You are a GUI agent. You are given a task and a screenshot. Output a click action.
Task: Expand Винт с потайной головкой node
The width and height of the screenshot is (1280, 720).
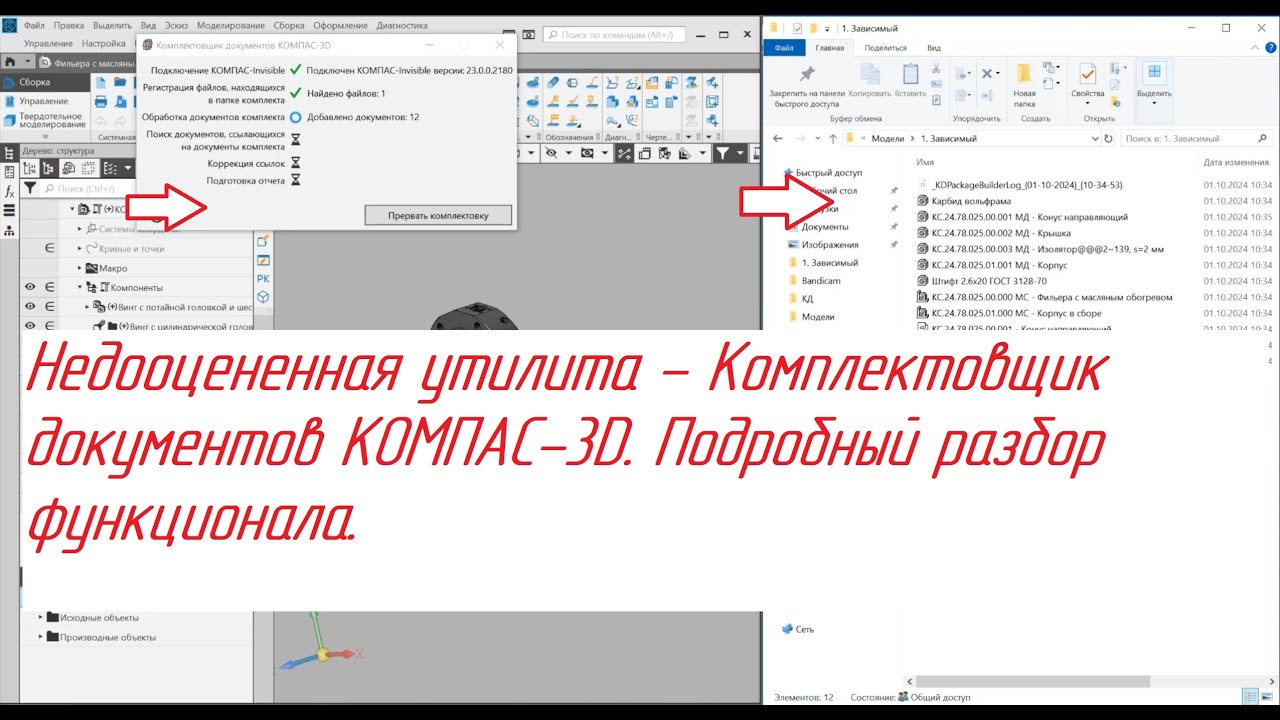pyautogui.click(x=88, y=306)
